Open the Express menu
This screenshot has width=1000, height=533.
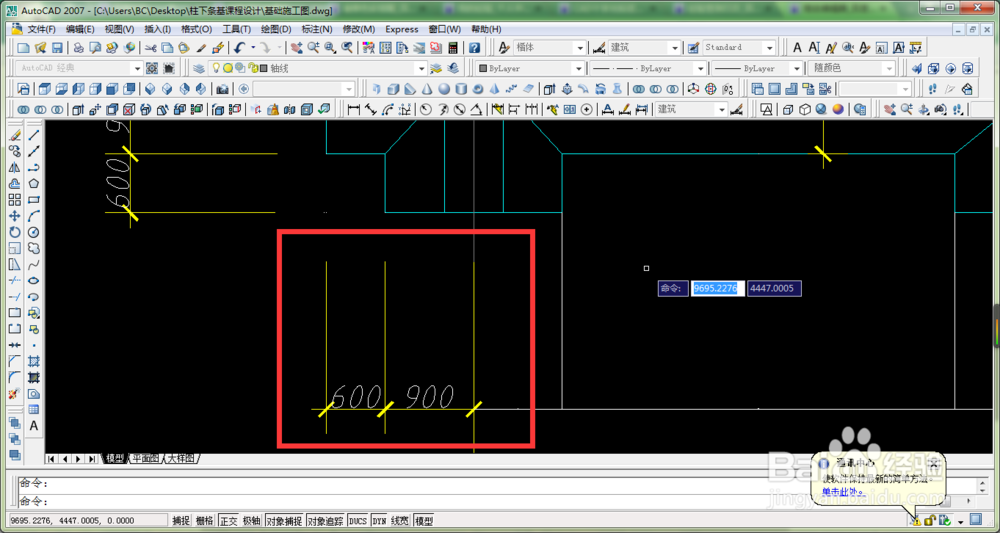click(x=402, y=29)
